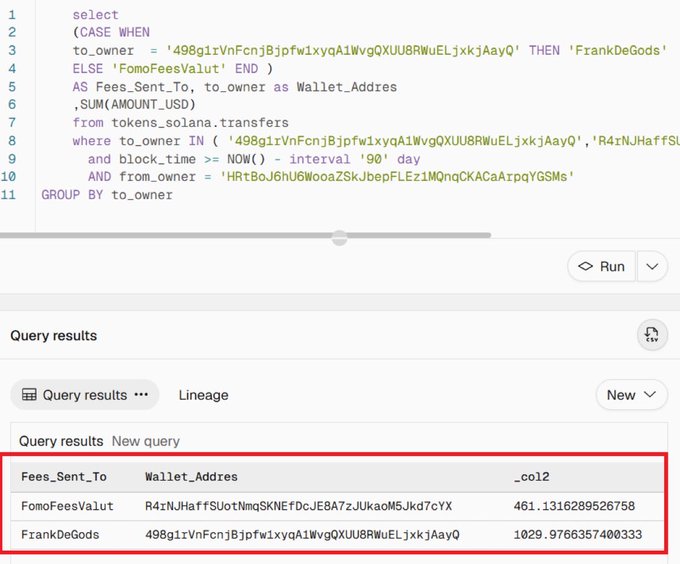Viewport: 680px width, 564px height.
Task: Place cursor on GROUP BY to_owner line
Action: tap(107, 195)
